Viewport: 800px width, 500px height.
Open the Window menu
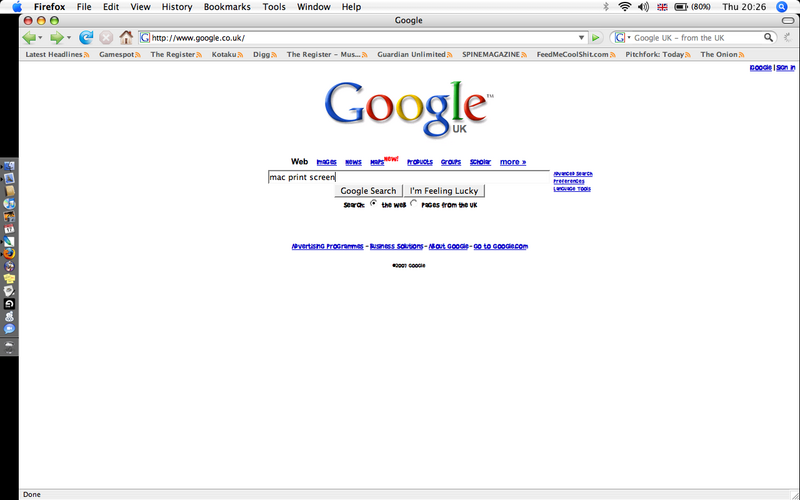(314, 7)
